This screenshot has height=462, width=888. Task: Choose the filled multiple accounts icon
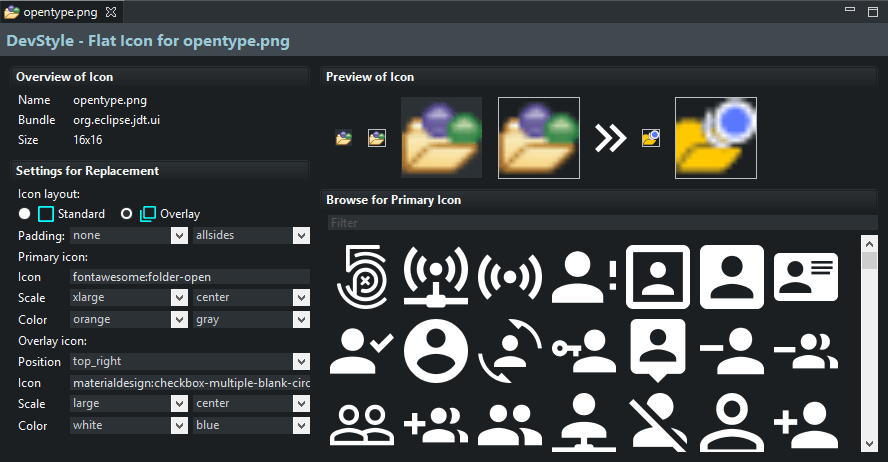(510, 425)
